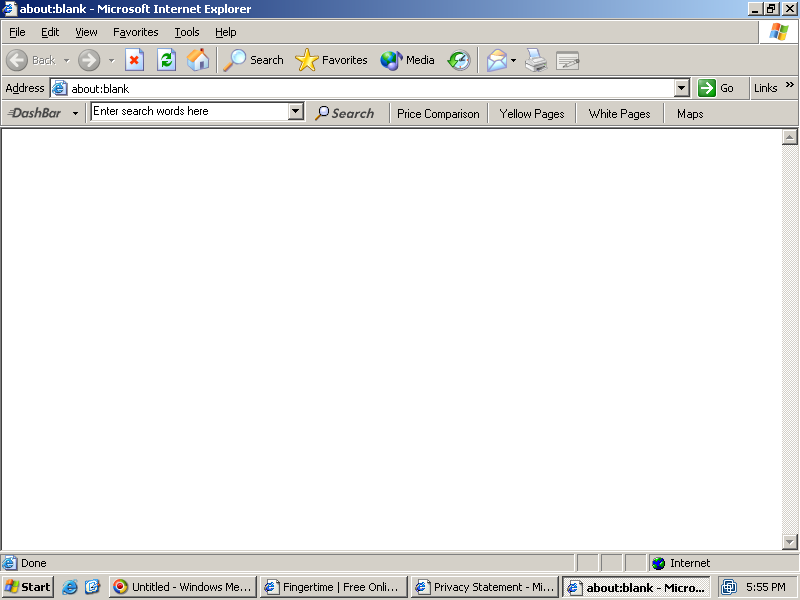Open Favorites star in toolbar

[331, 60]
